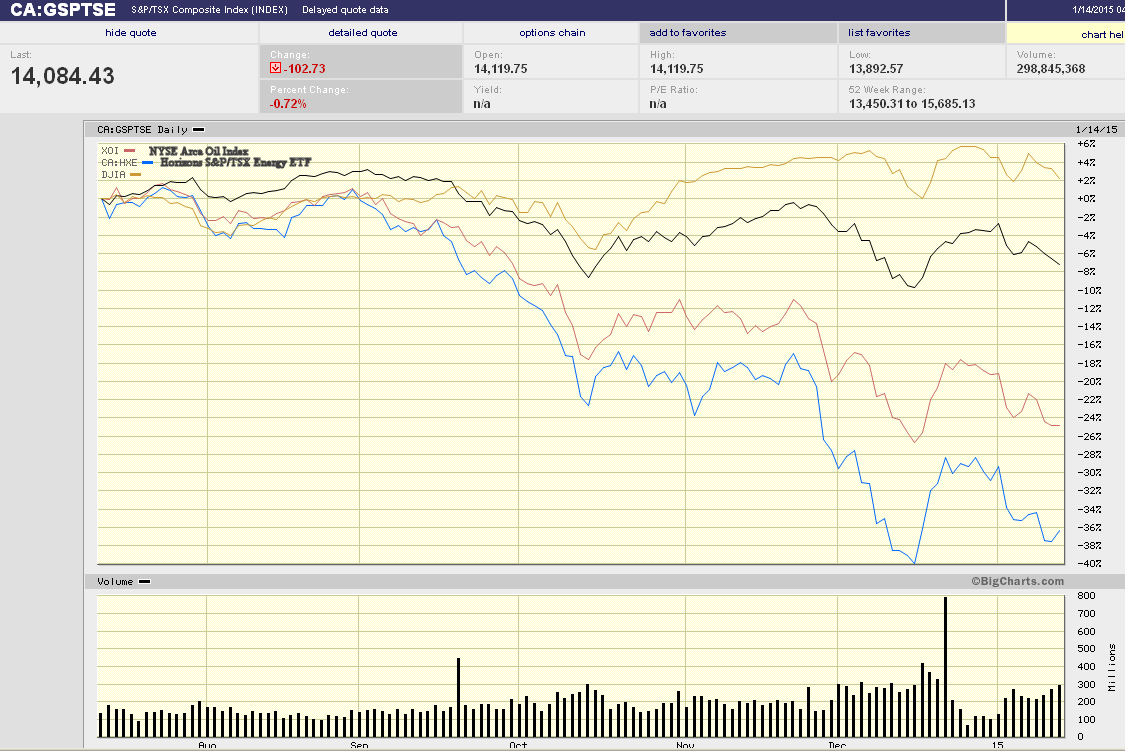Click the P/E Ratio n/a value
This screenshot has height=751, width=1125.
point(658,104)
